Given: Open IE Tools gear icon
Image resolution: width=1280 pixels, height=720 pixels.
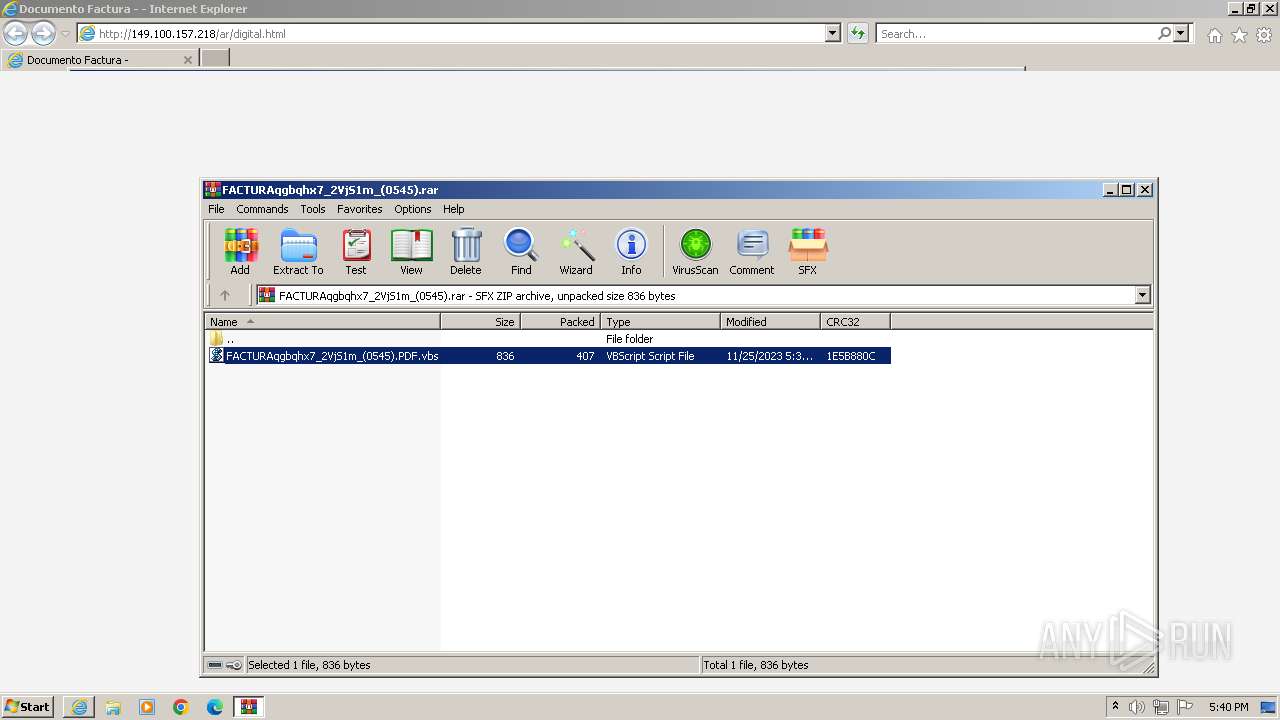Looking at the screenshot, I should point(1264,35).
